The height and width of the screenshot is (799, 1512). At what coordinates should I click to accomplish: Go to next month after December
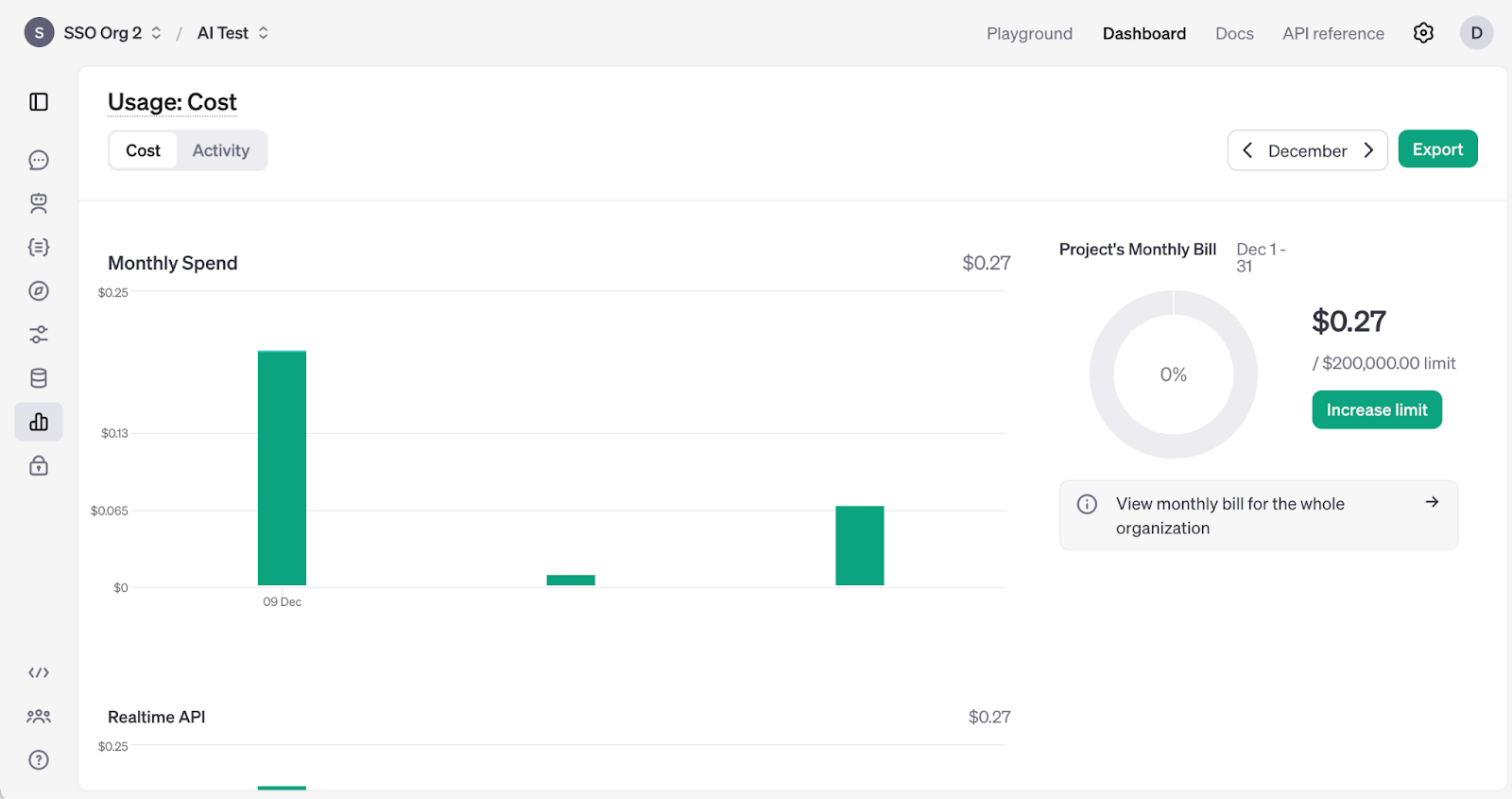point(1368,150)
